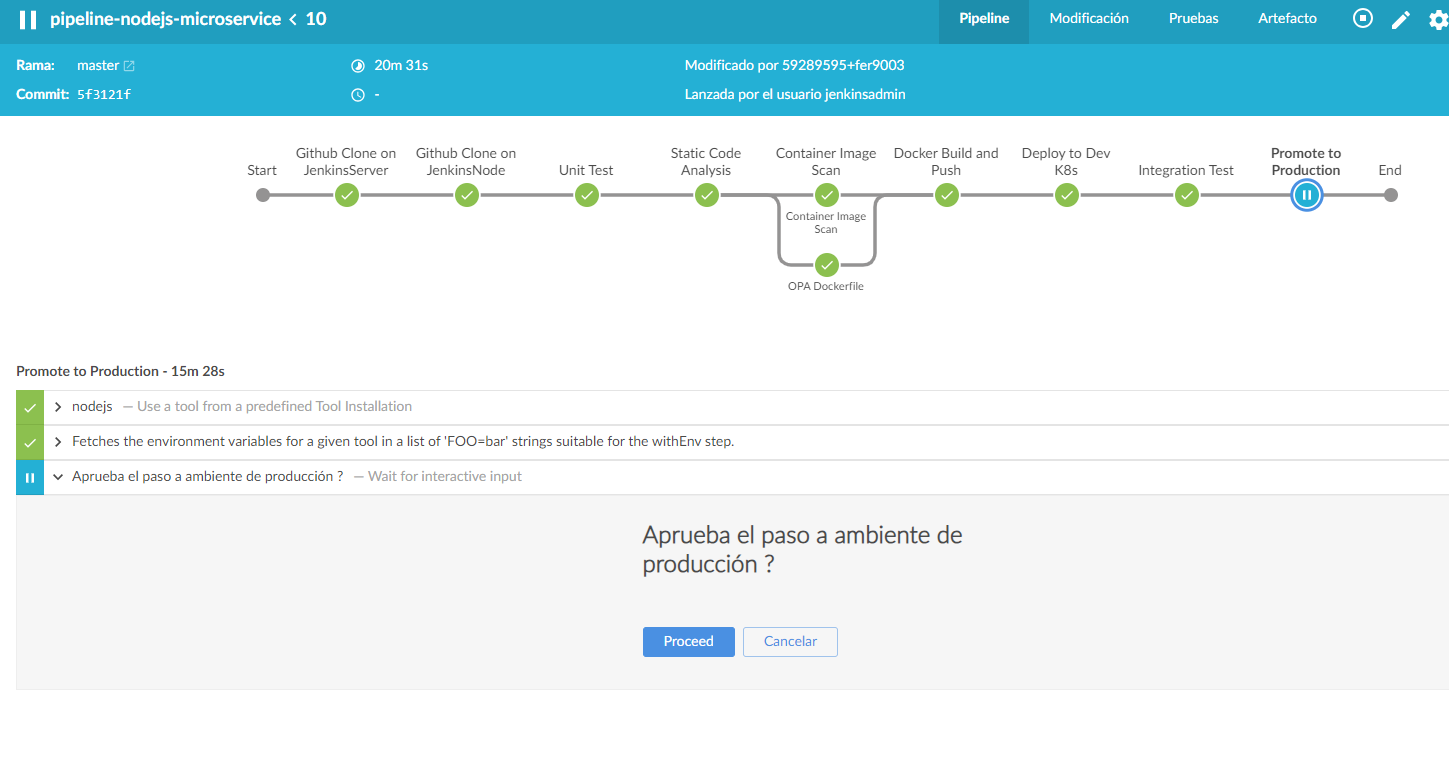Stop the running pipeline with the stop icon
The height and width of the screenshot is (763, 1449).
(x=1362, y=18)
